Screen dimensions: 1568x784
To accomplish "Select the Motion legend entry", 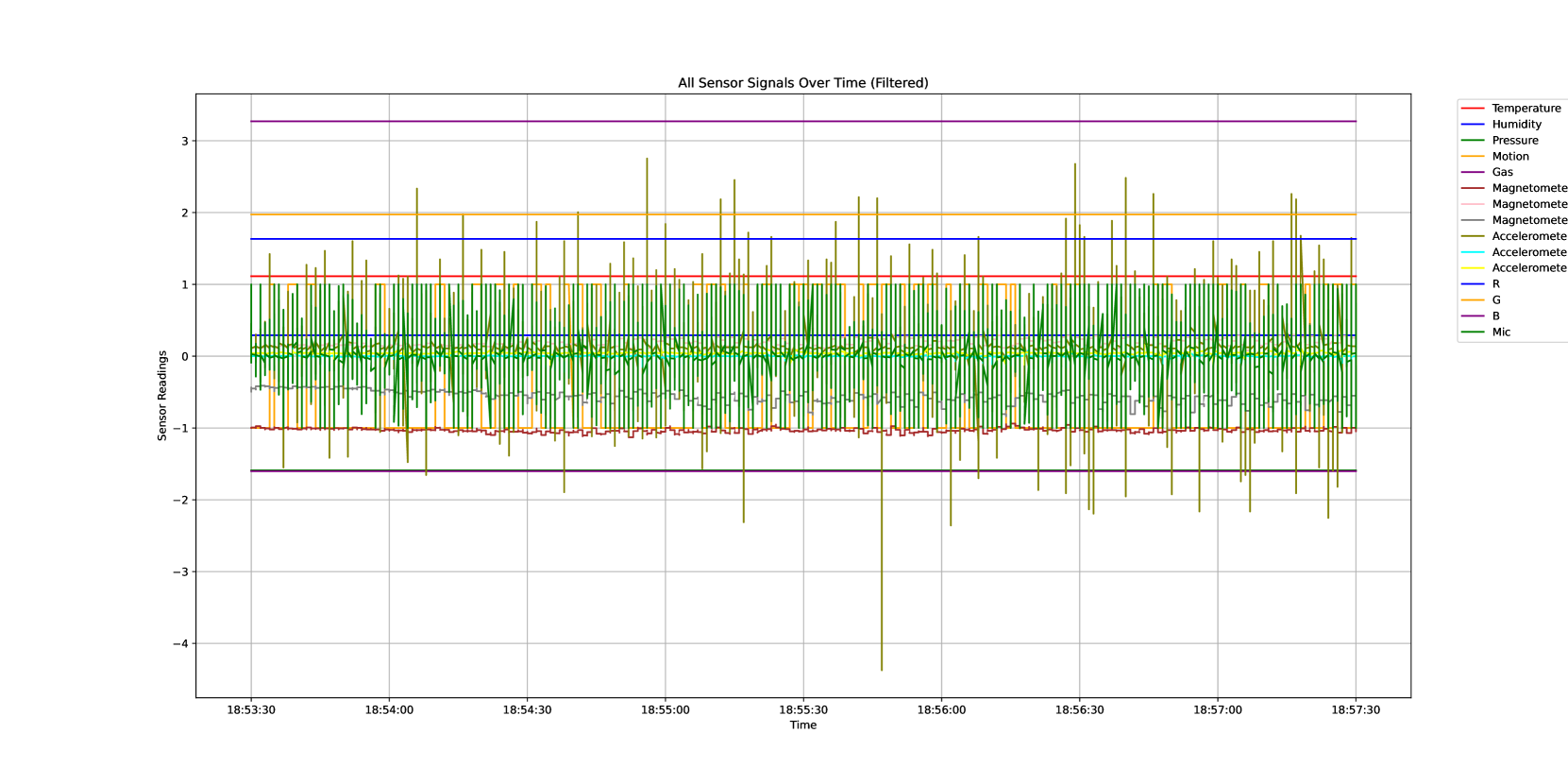I will click(1509, 157).
